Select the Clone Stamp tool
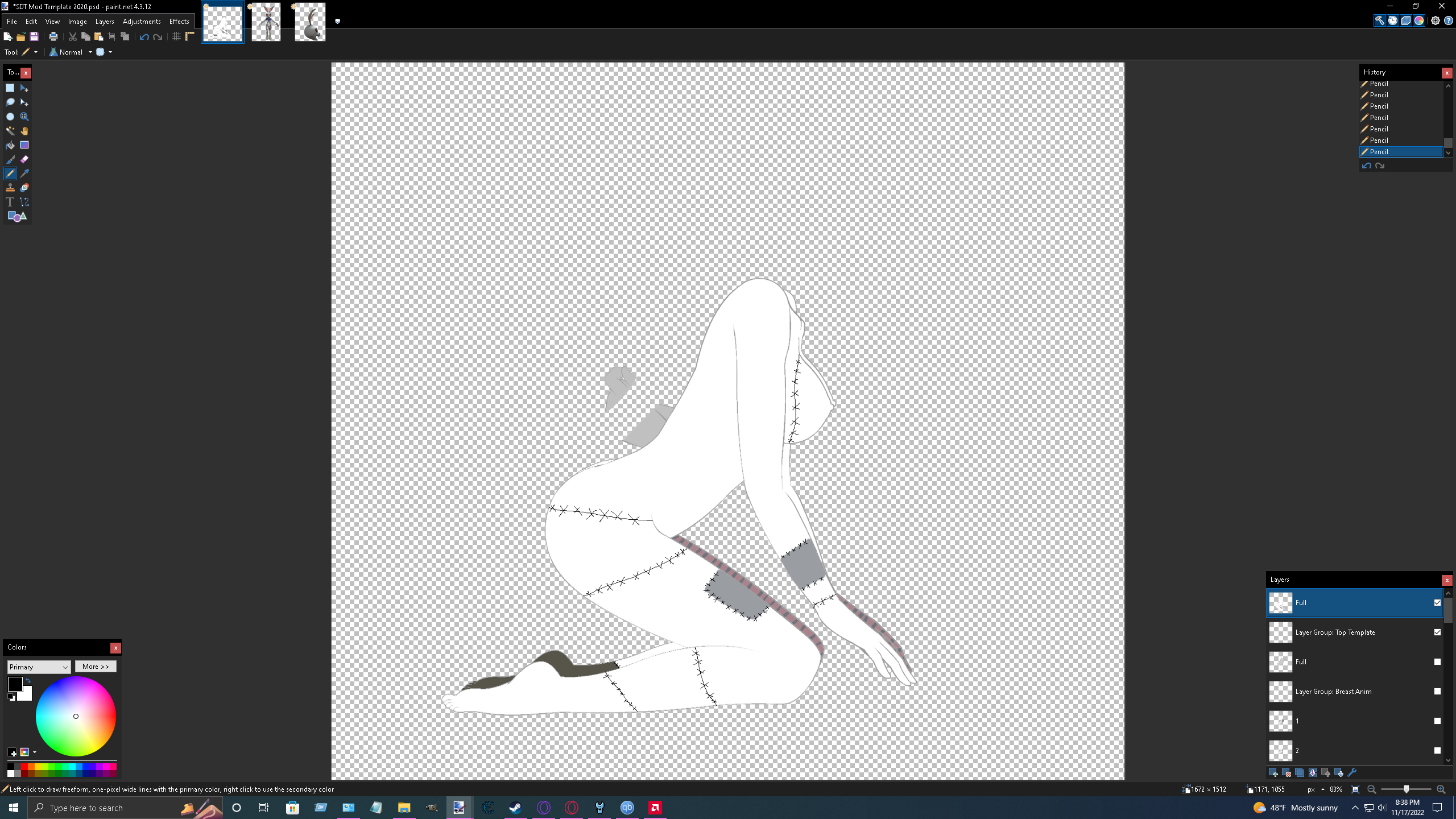Screen dimensions: 1456x819 pos(10,188)
